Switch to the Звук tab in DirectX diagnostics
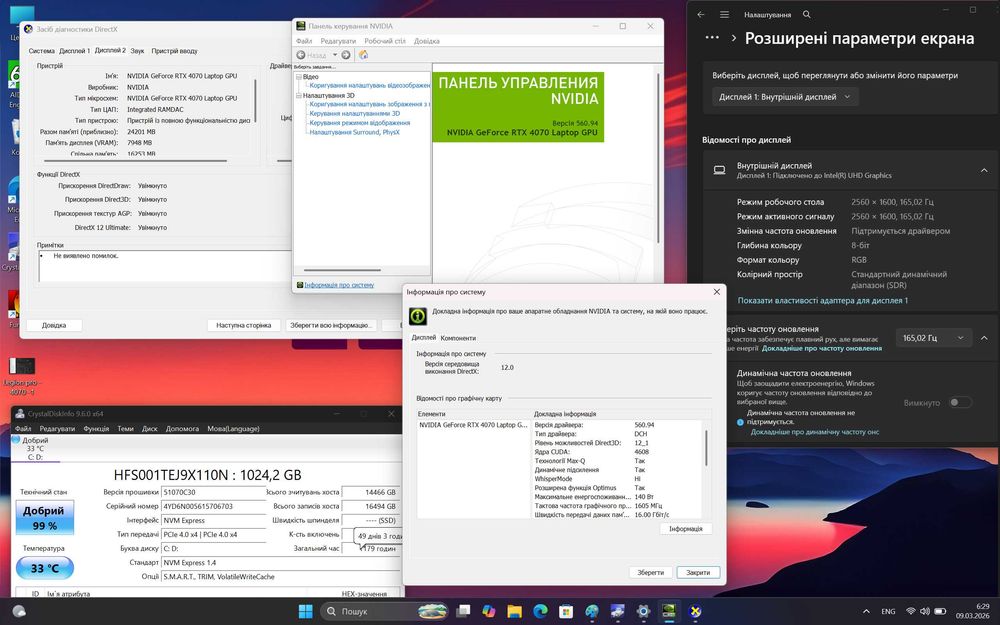The width and height of the screenshot is (1000, 625). point(137,51)
